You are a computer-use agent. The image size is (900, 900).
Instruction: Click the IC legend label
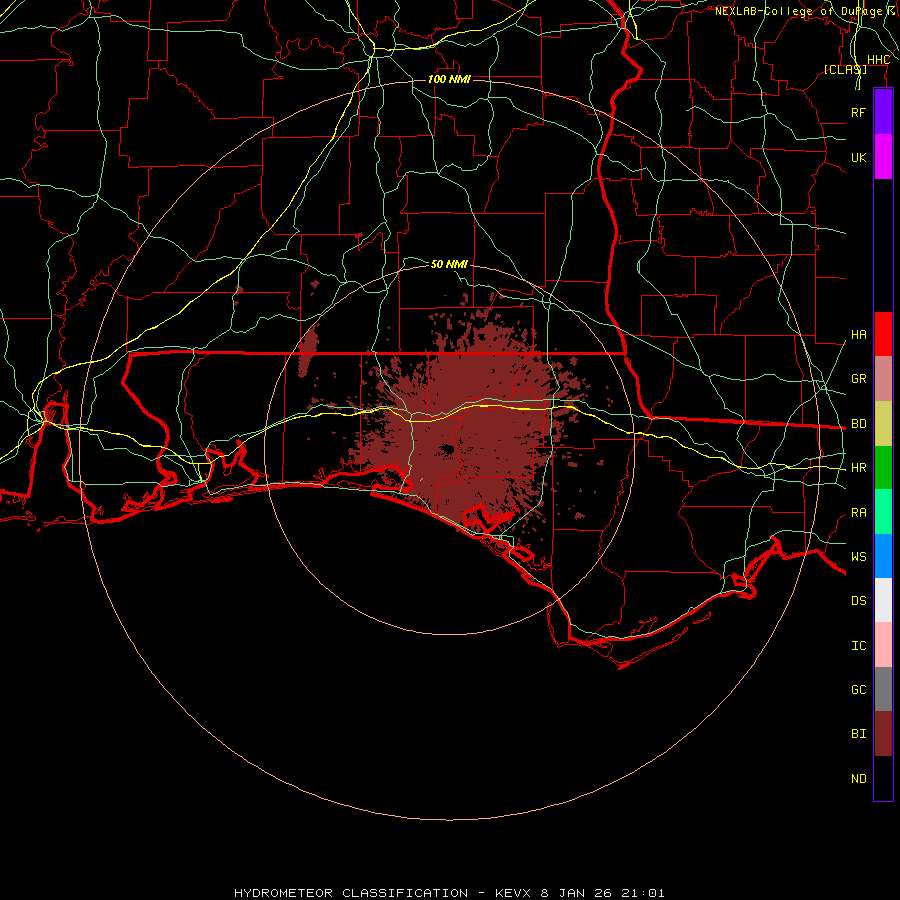(x=858, y=646)
